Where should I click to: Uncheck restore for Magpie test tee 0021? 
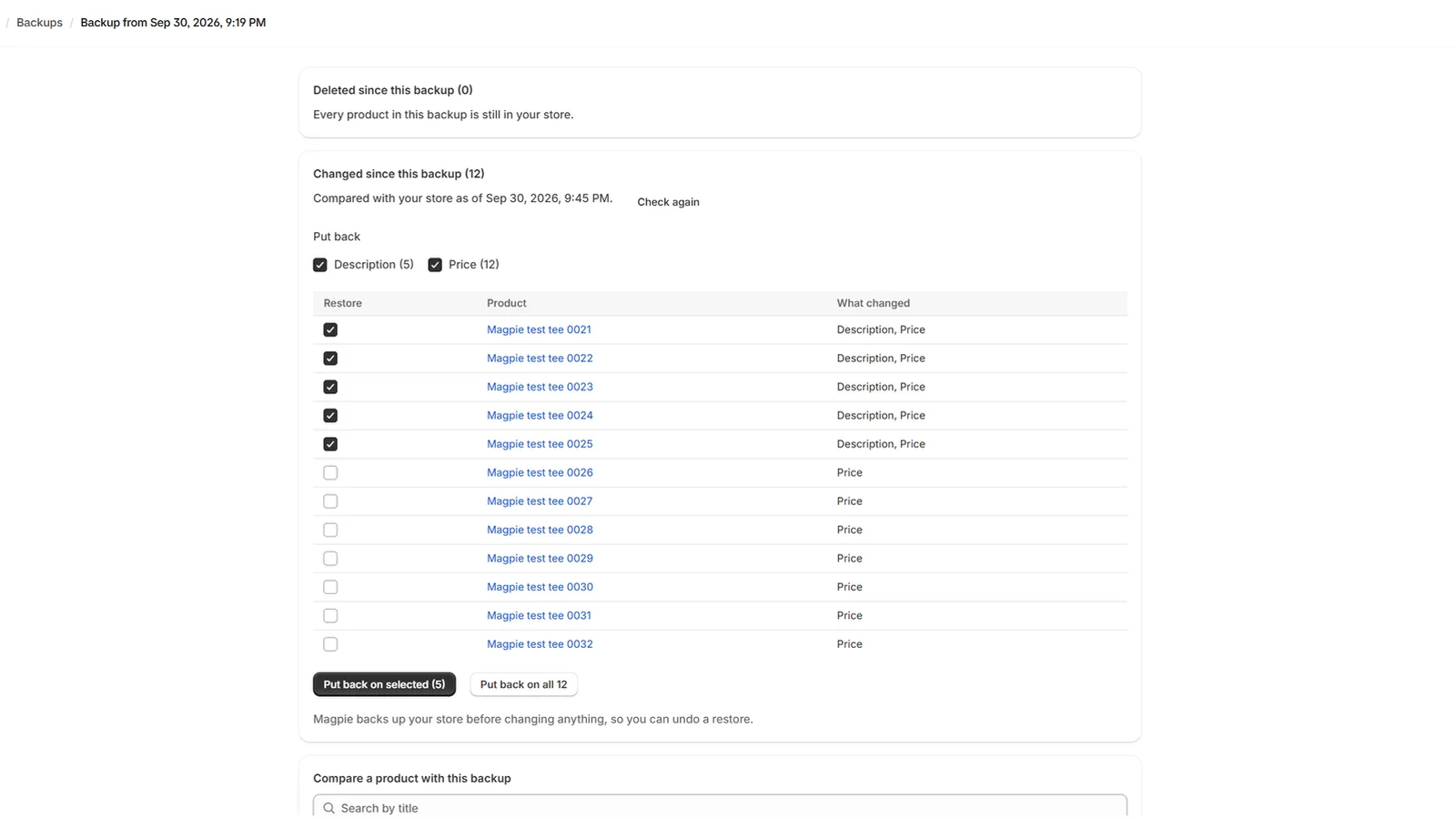330,329
